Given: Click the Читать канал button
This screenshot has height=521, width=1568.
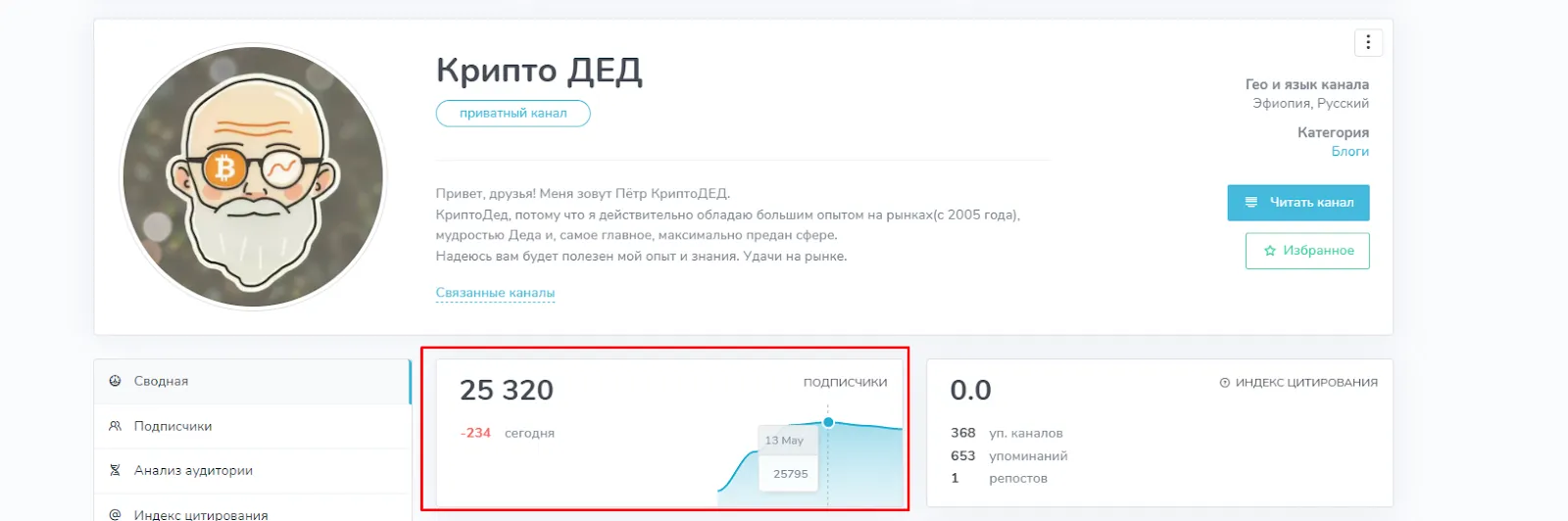Looking at the screenshot, I should tap(1298, 203).
